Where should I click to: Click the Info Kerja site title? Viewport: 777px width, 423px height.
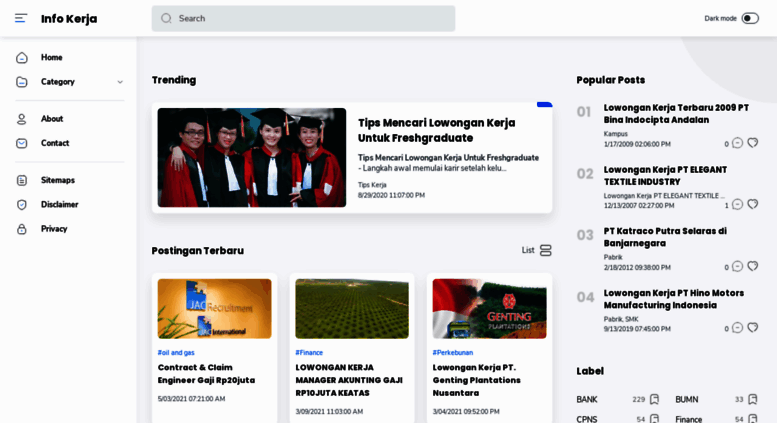(69, 19)
